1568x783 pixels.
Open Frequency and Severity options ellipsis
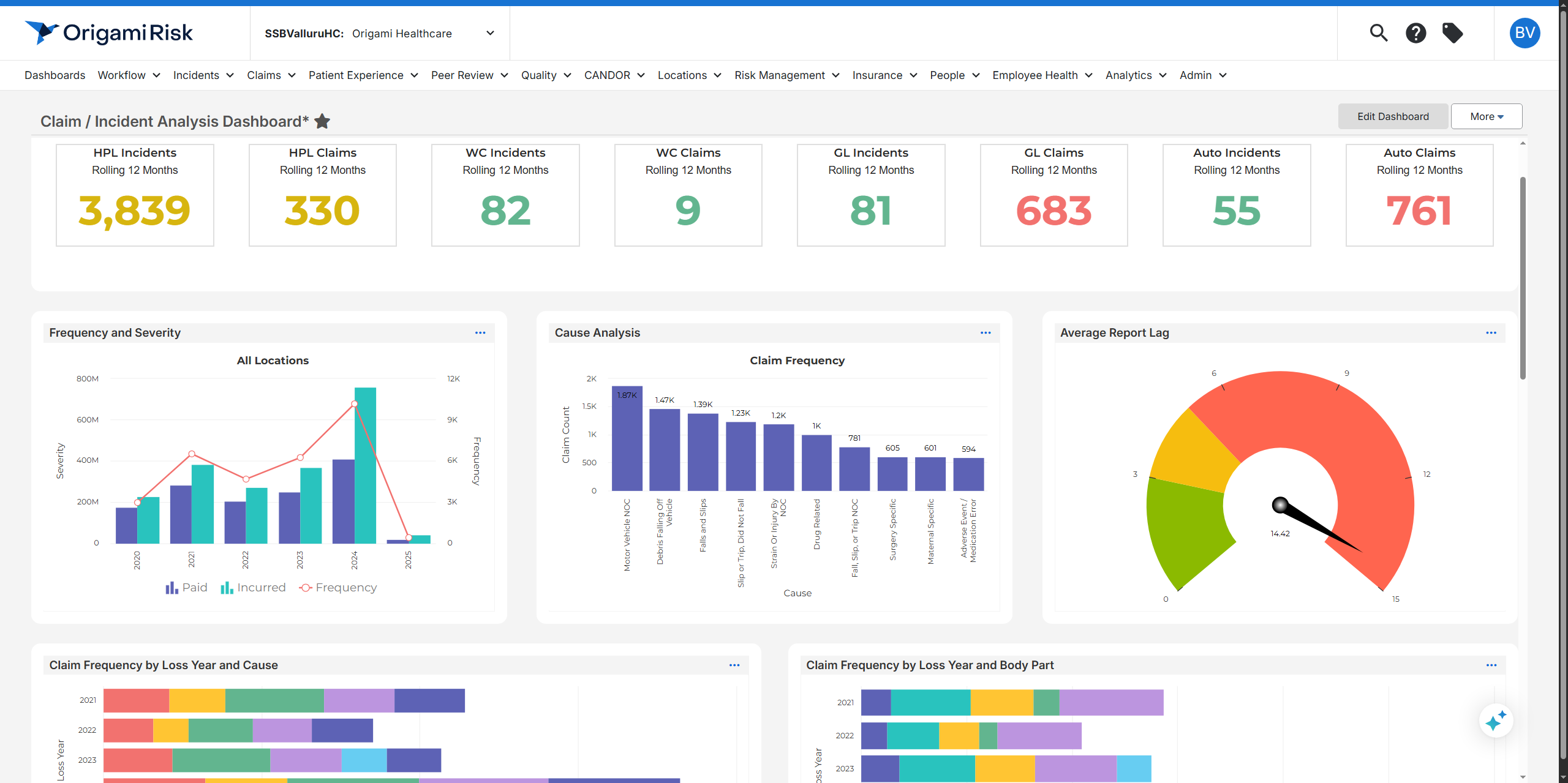click(x=480, y=332)
